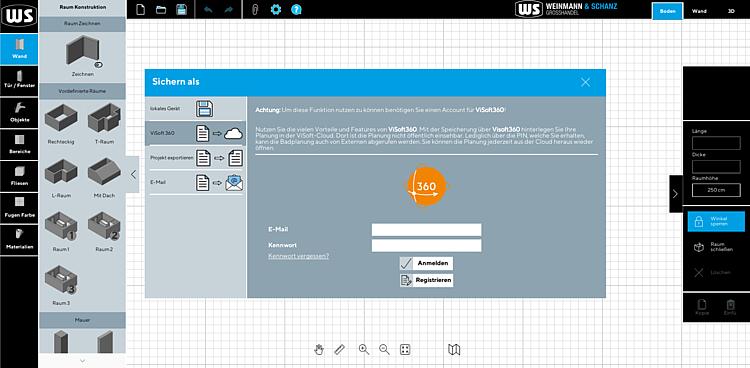This screenshot has width=750, height=368.
Task: Choose the Mit Dach room template
Action: [x=104, y=172]
